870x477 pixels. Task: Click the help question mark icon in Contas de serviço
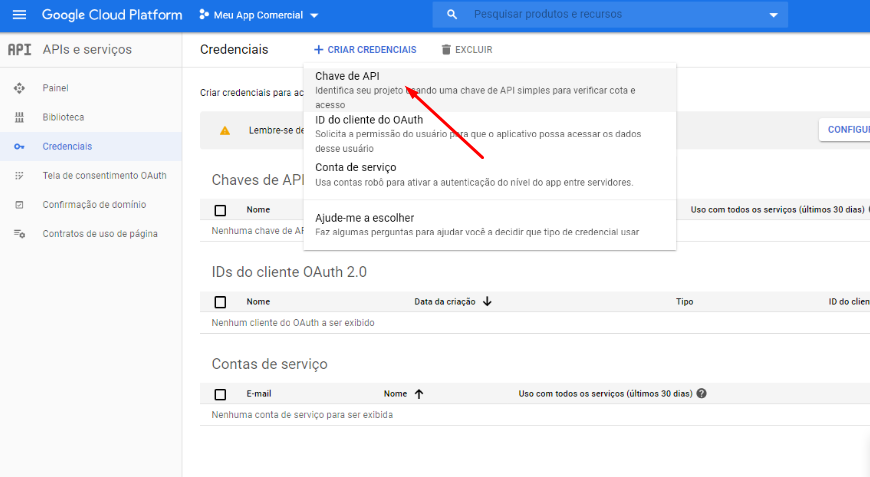point(701,393)
